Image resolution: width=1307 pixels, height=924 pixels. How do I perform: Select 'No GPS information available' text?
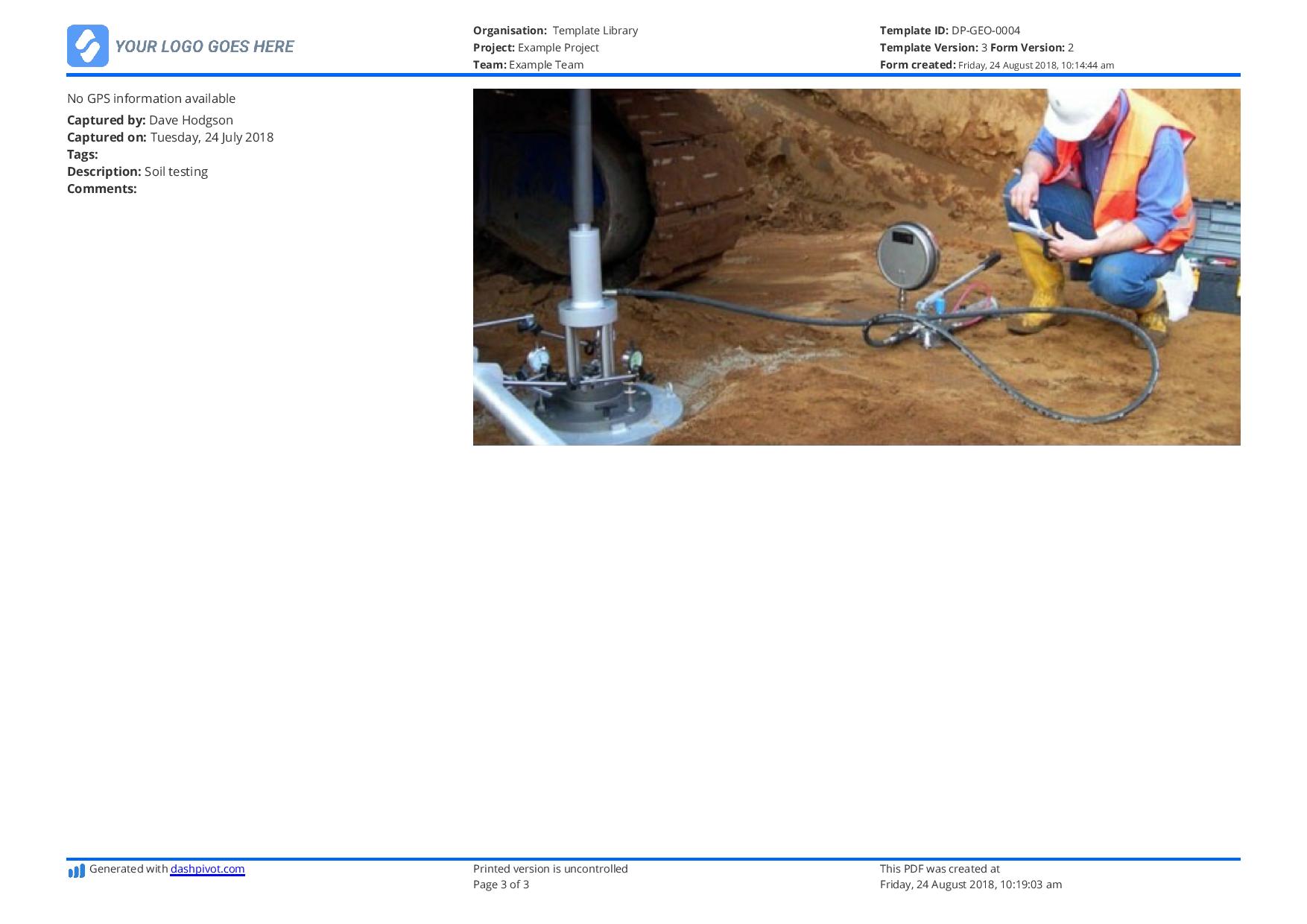click(151, 98)
